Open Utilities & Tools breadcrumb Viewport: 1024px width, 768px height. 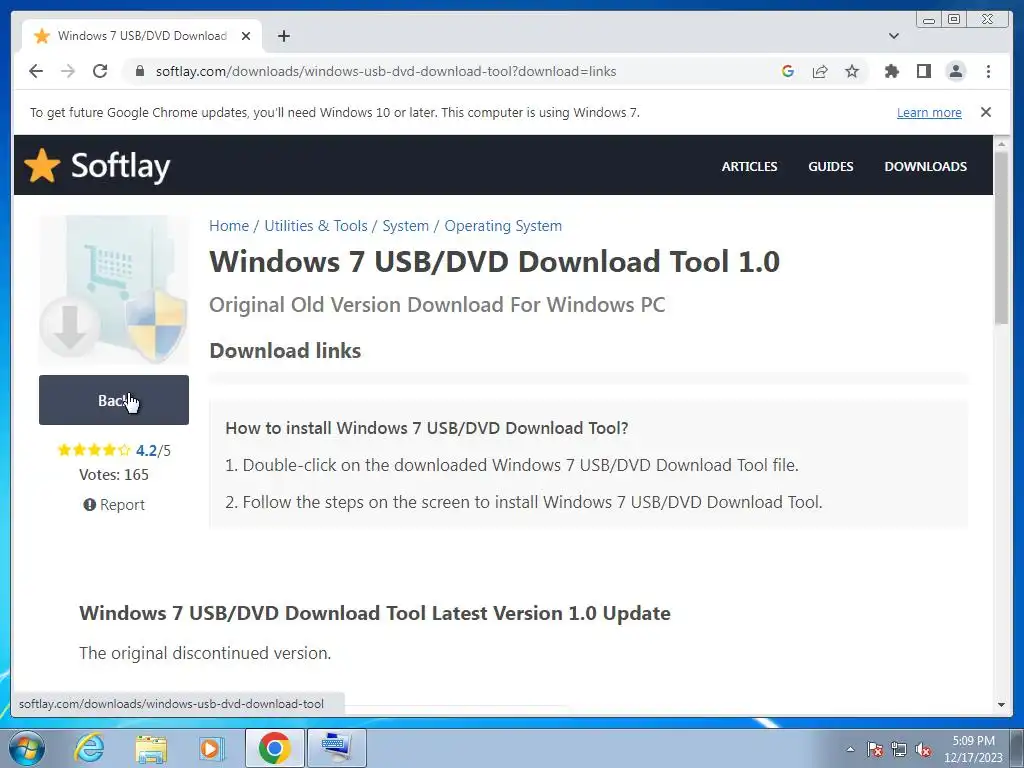(316, 226)
